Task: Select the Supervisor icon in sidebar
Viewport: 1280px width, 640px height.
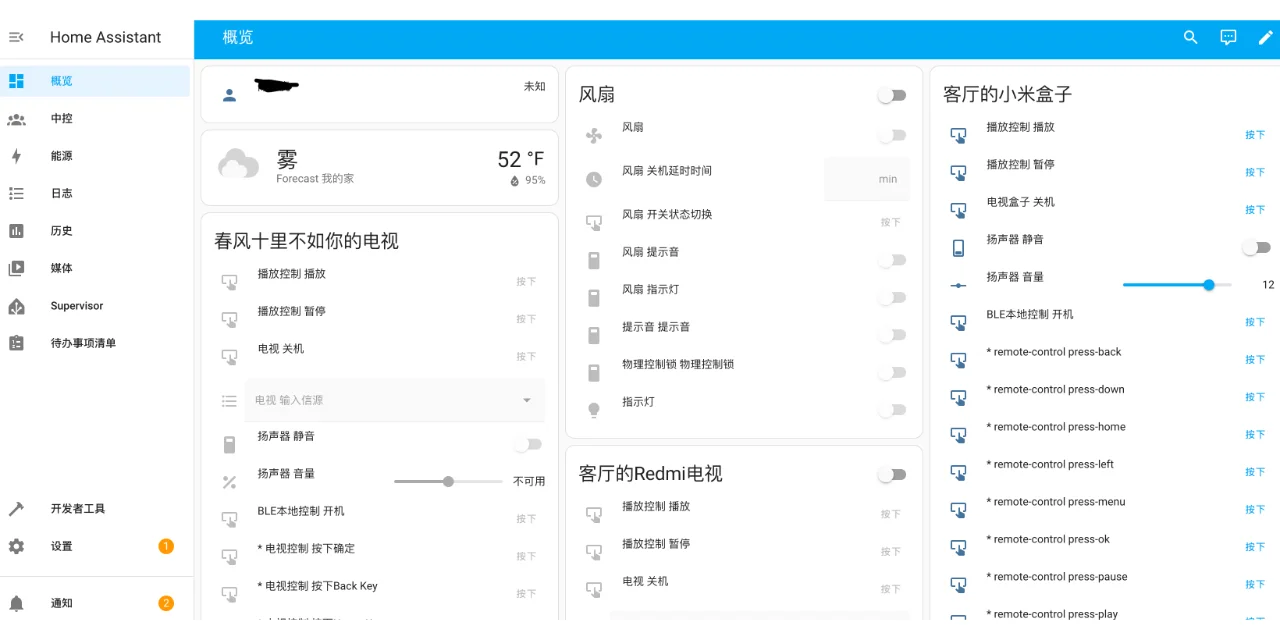Action: pyautogui.click(x=15, y=305)
